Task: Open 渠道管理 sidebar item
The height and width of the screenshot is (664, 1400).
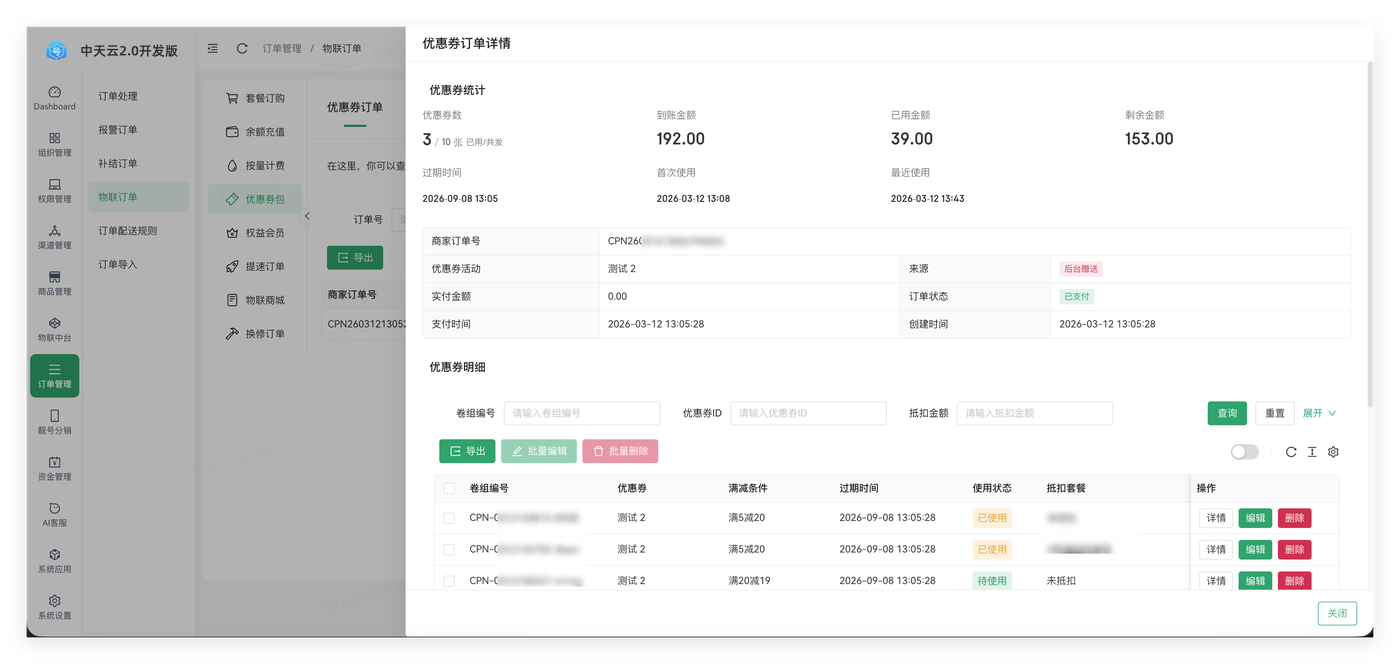Action: 54,237
